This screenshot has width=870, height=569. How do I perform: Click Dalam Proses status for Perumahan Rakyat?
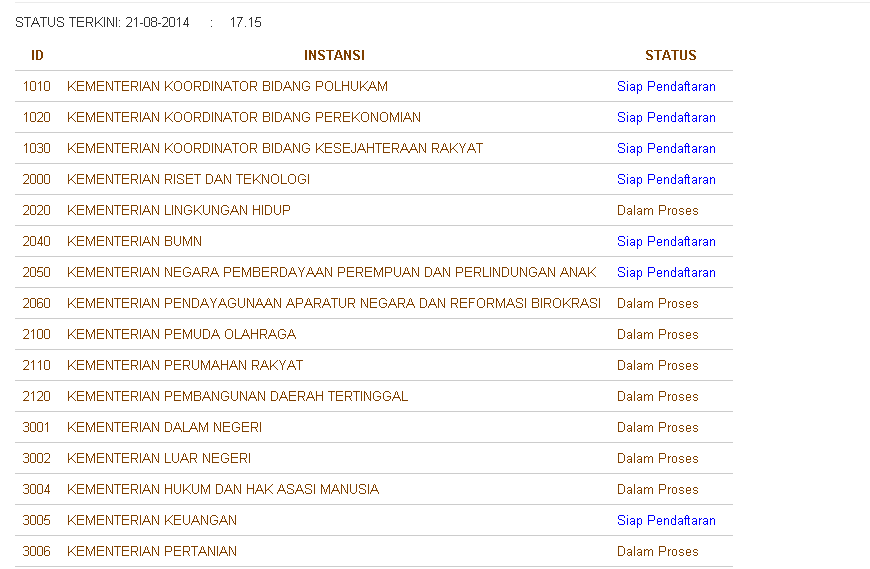(x=657, y=366)
